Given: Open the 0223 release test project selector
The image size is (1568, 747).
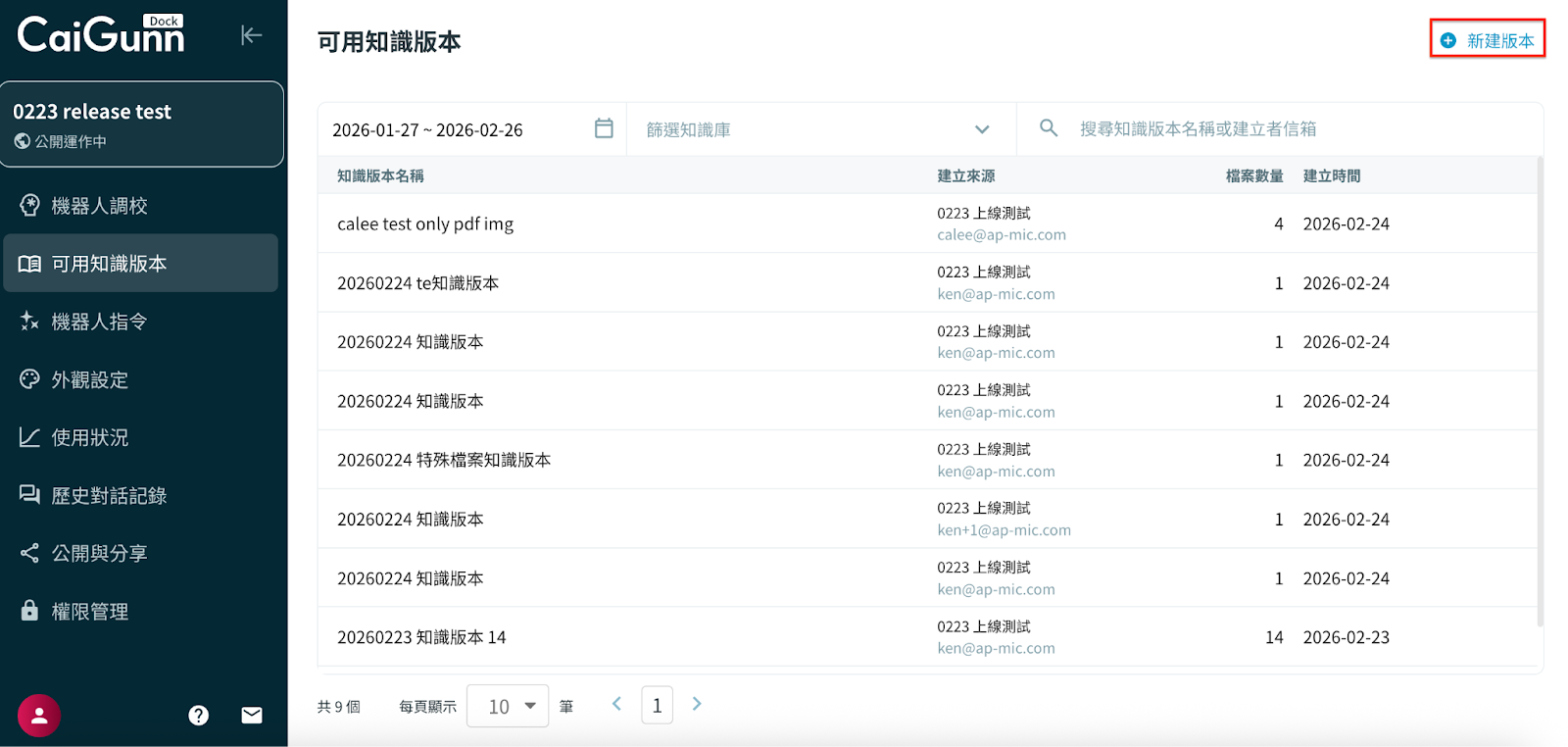Looking at the screenshot, I should [x=142, y=124].
